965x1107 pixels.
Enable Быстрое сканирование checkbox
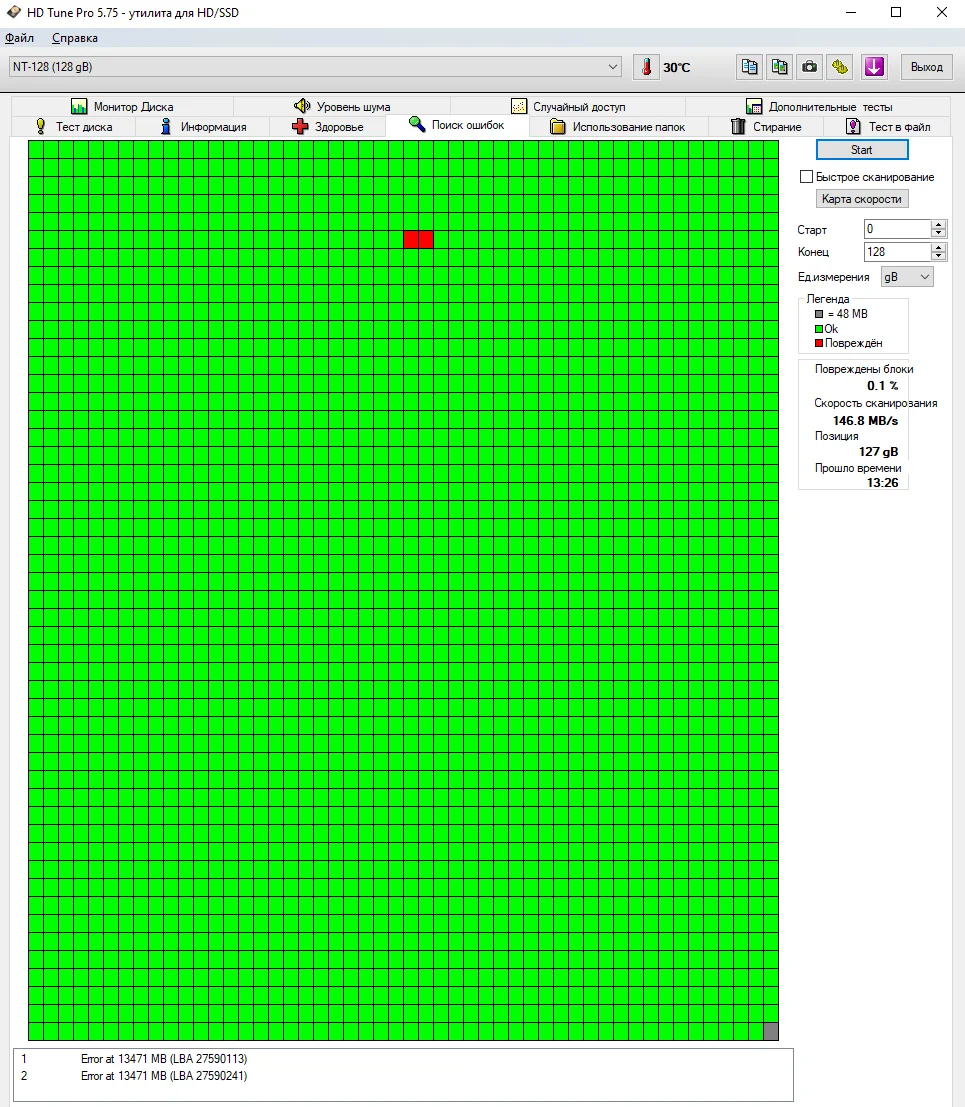point(806,176)
